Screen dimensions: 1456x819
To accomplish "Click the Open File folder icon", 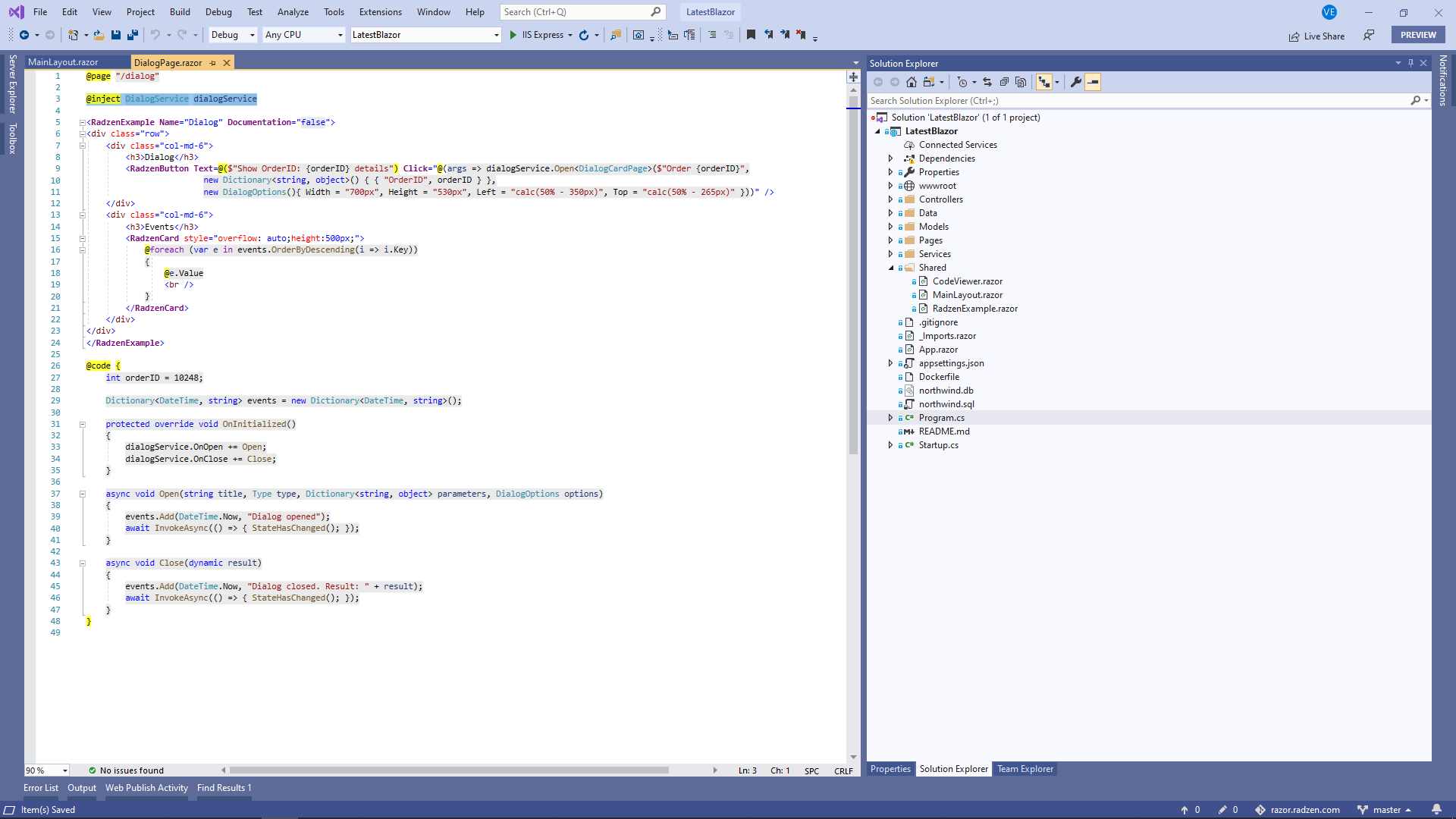I will pos(99,35).
